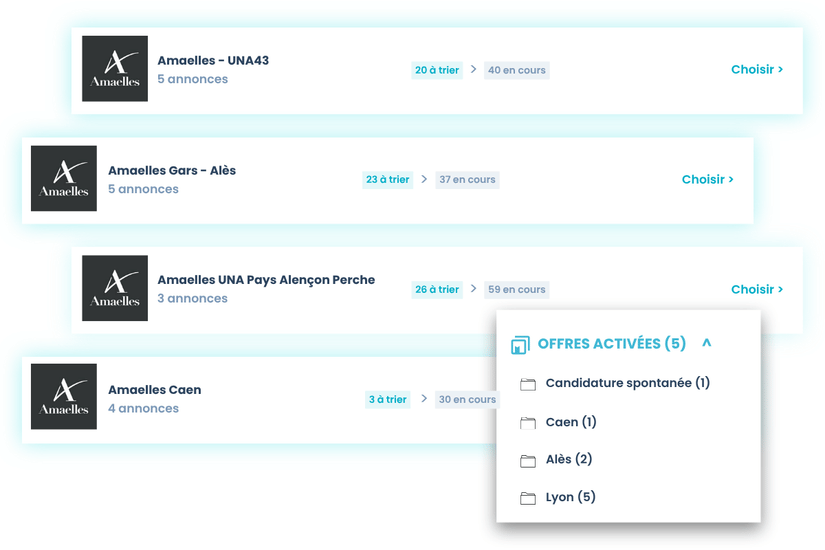Click '4 annonces' under Amaelles Caen

click(x=143, y=408)
